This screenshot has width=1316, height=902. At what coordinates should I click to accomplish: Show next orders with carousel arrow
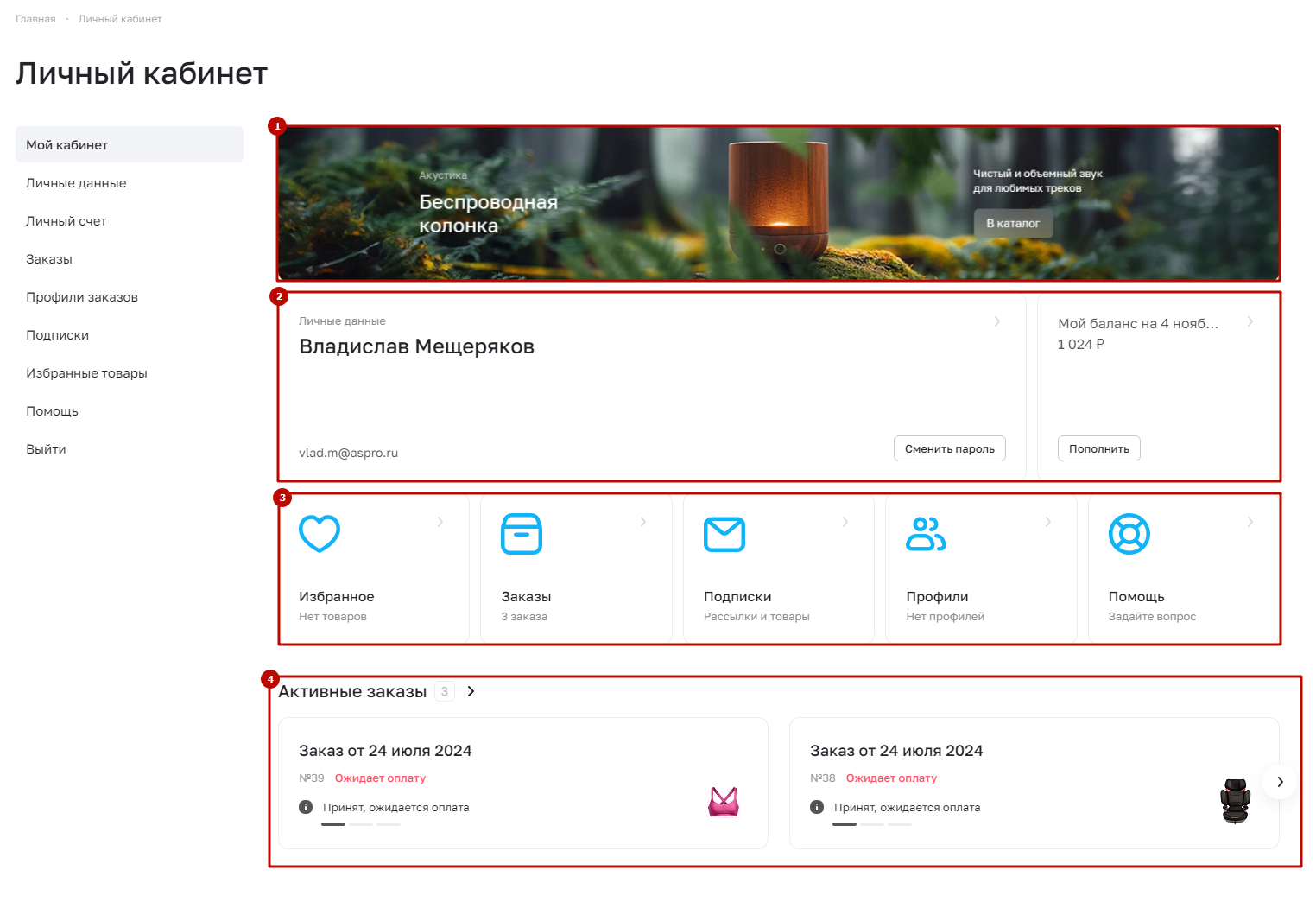click(x=1280, y=782)
